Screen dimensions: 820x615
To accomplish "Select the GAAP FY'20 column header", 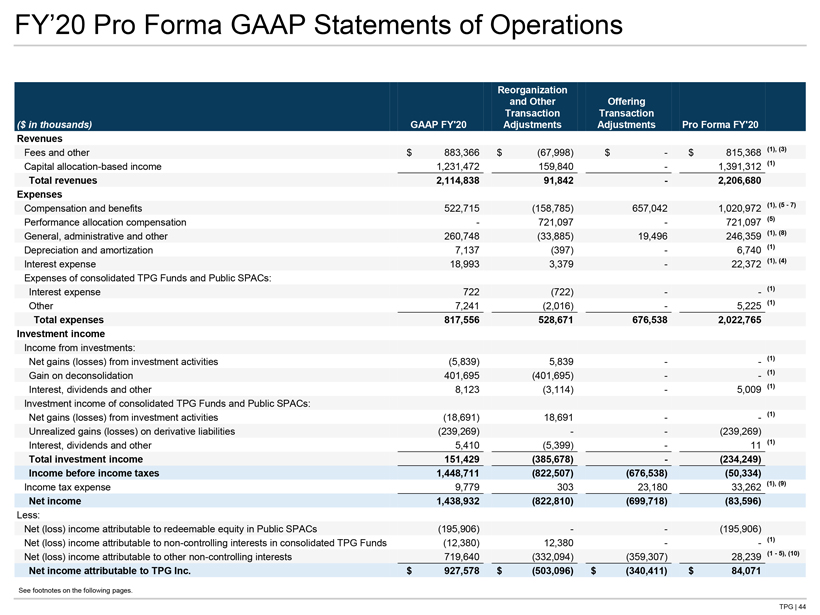I will (438, 124).
